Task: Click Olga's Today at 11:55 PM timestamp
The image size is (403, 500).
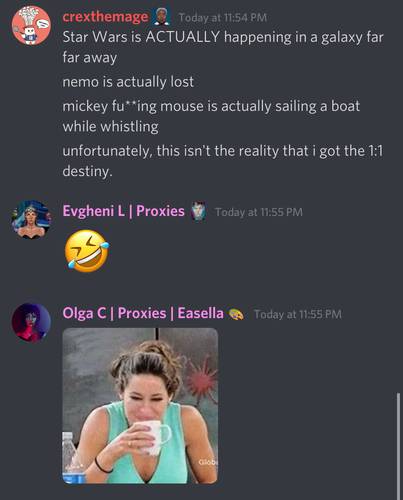Action: pyautogui.click(x=298, y=314)
